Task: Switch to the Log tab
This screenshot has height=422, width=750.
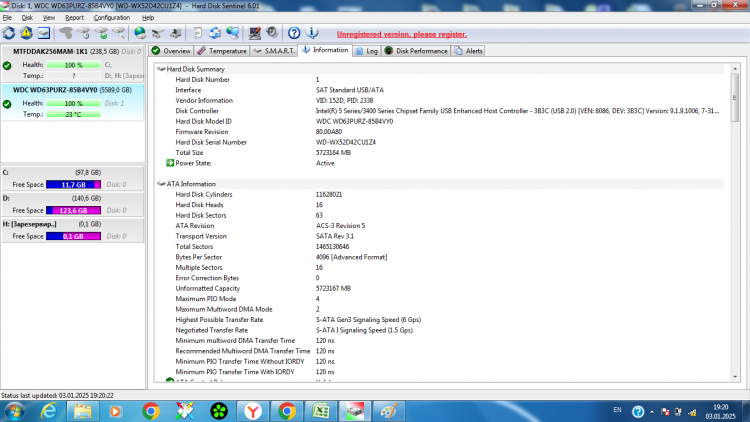Action: pos(367,51)
